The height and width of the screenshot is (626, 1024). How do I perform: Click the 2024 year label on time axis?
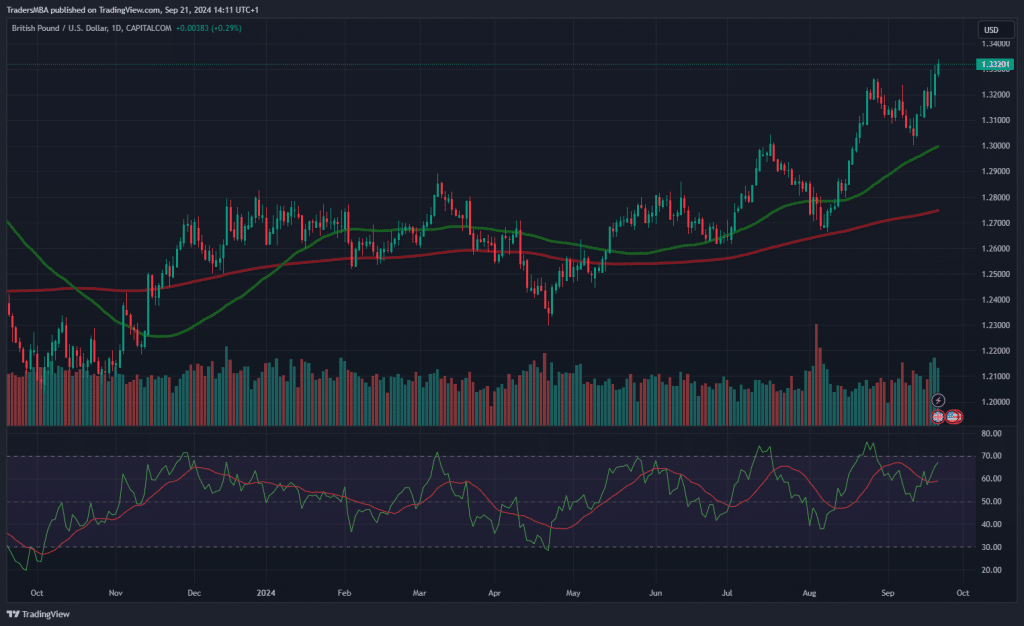coord(267,592)
